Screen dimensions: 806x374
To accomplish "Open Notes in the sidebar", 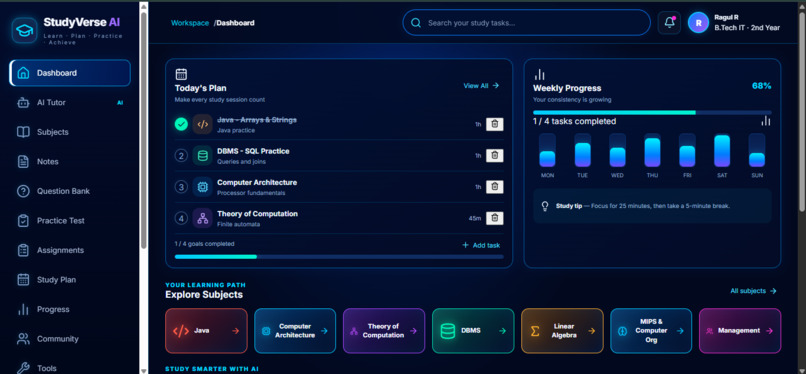I will pos(70,162).
